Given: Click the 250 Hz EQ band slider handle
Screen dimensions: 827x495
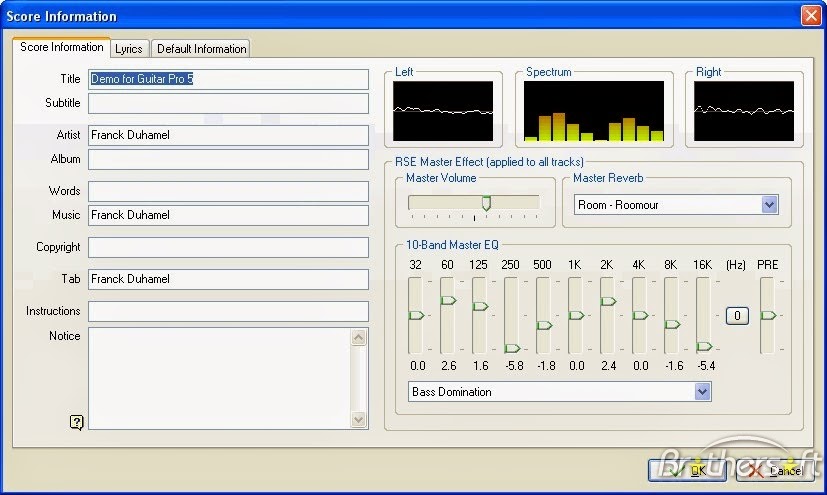Looking at the screenshot, I should (x=512, y=348).
